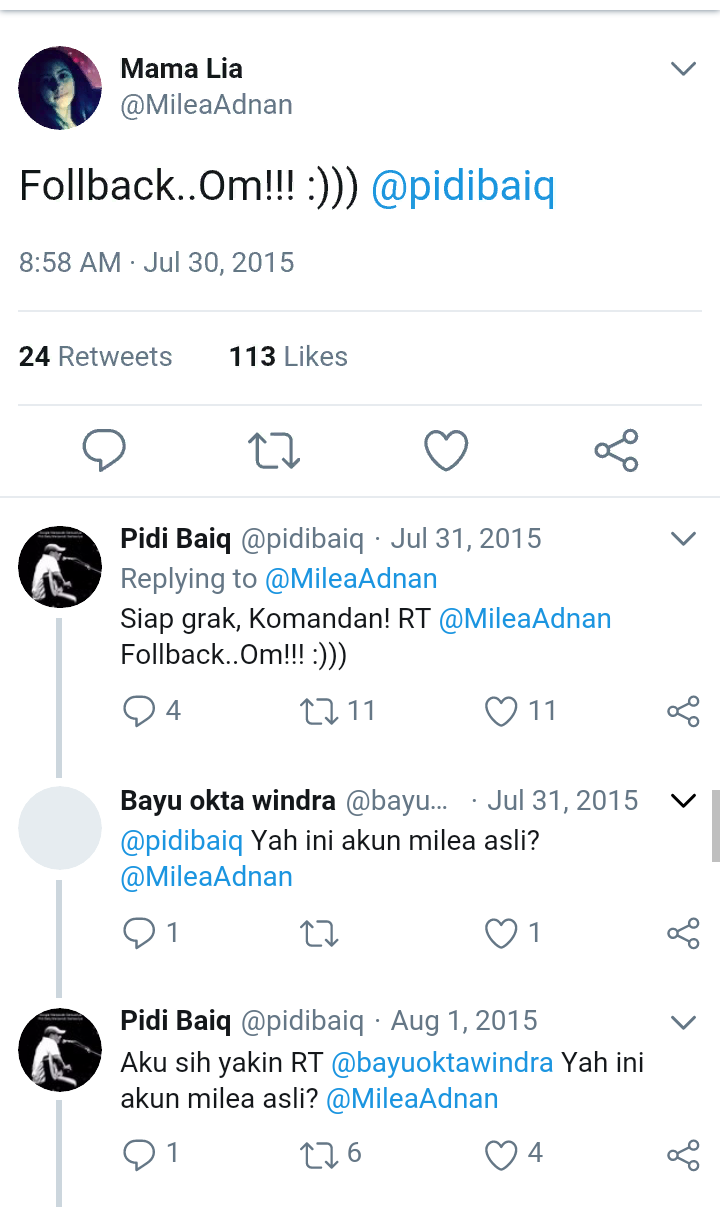This screenshot has height=1207, width=720.
Task: Like Mama Lia's tweet
Action: pos(445,450)
